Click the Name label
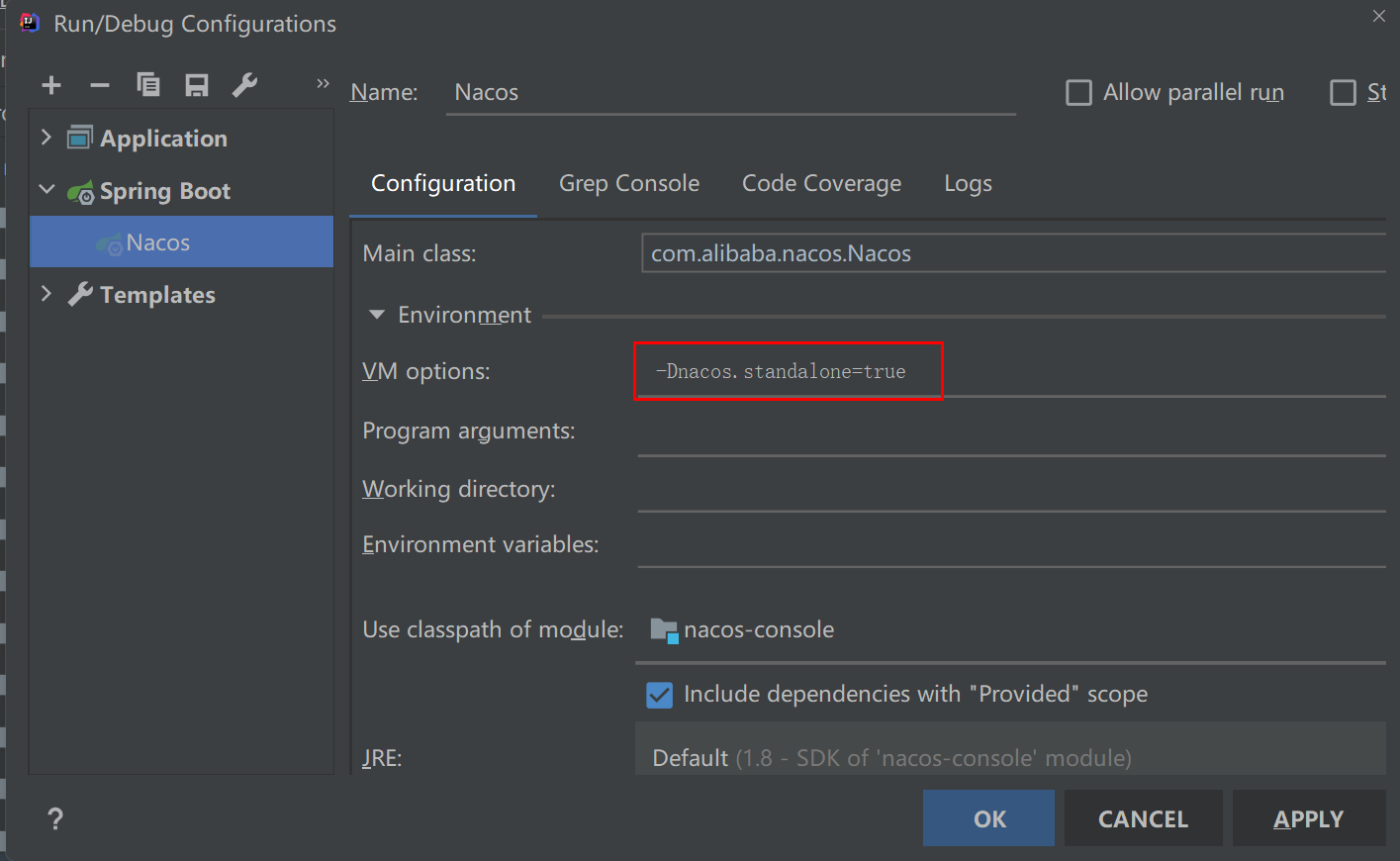 [384, 92]
